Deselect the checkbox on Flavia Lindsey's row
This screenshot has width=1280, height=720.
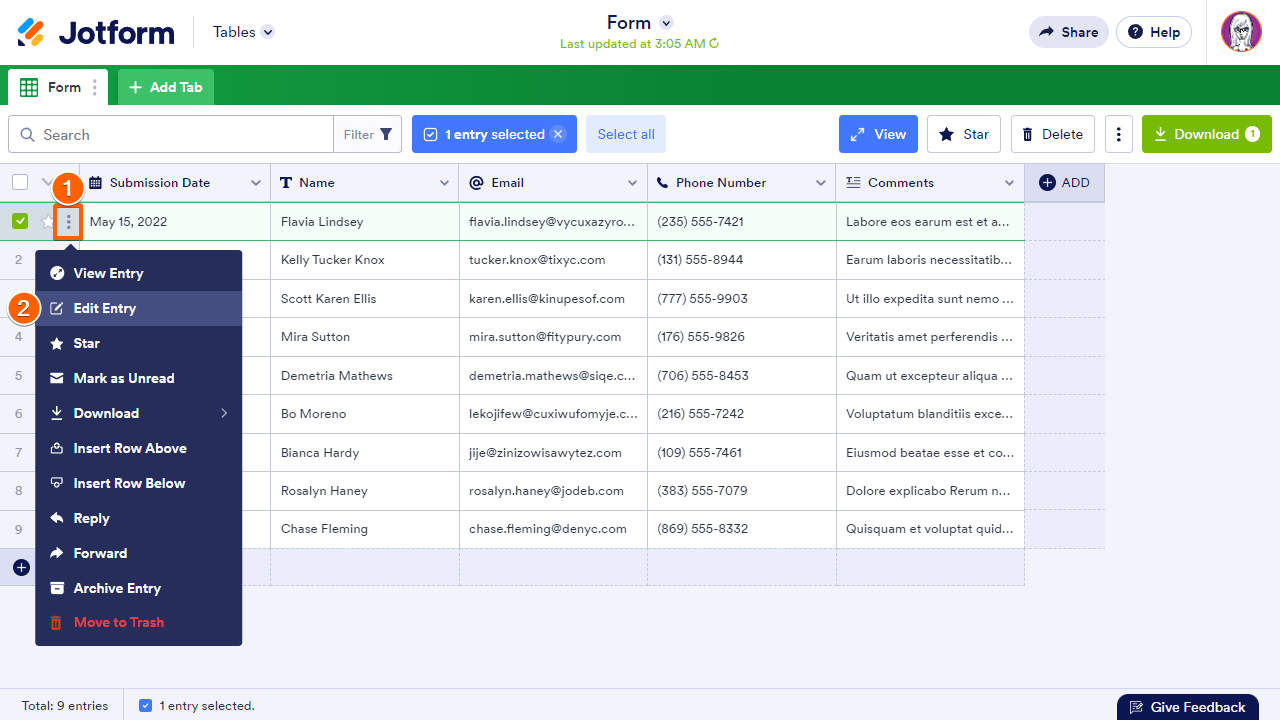(x=20, y=221)
